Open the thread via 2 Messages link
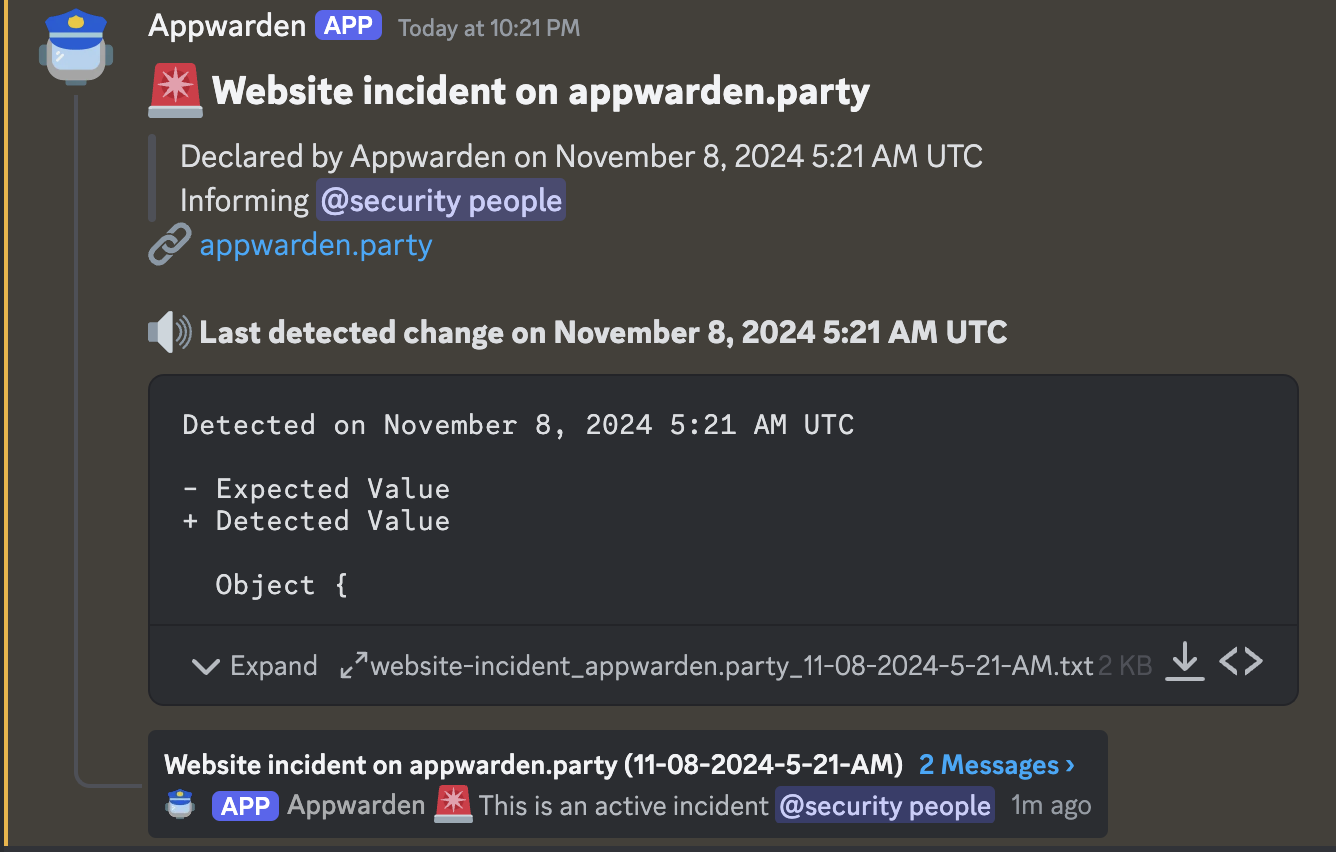The width and height of the screenshot is (1336, 852). point(995,764)
